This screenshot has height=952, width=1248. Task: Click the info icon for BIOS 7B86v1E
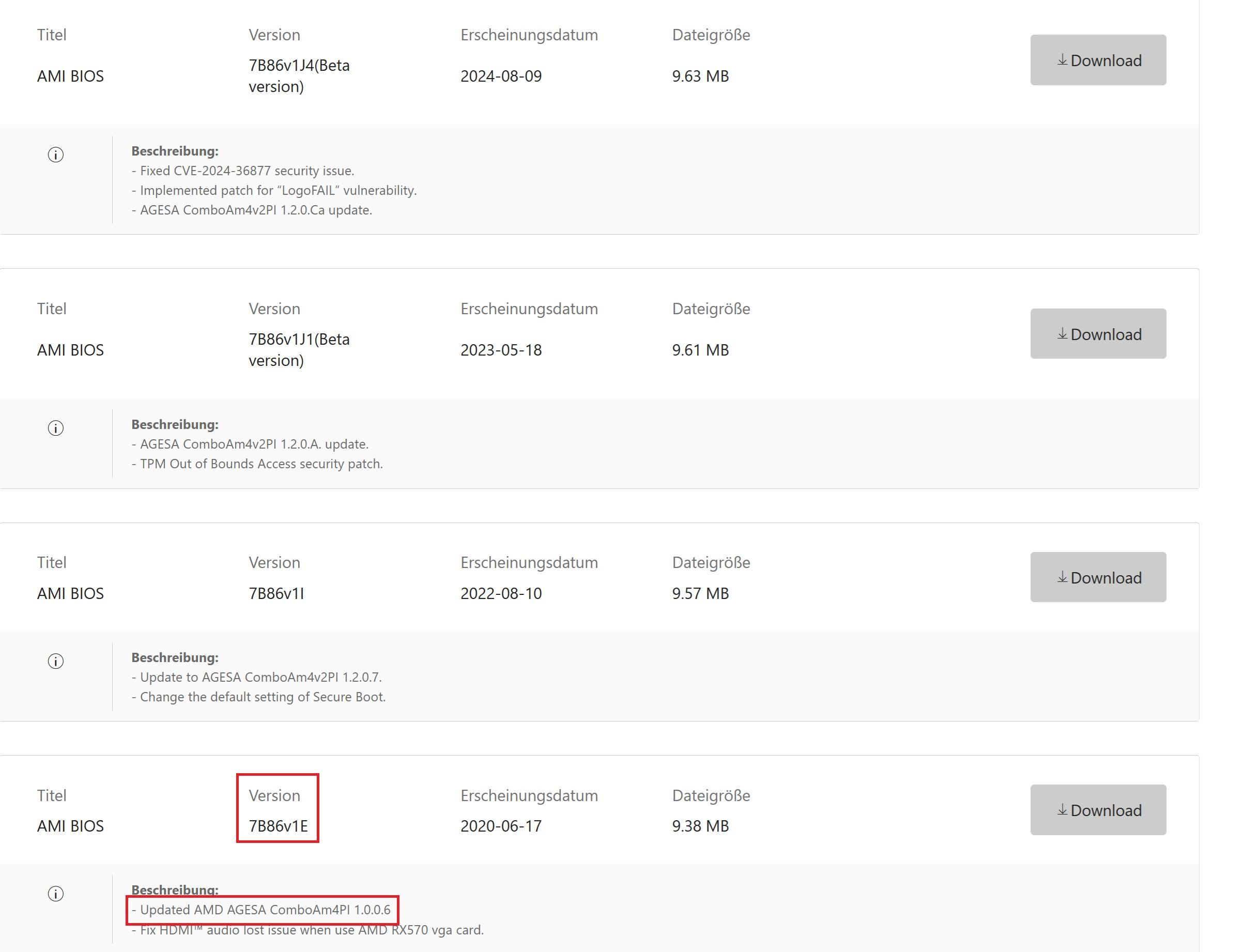pyautogui.click(x=55, y=894)
